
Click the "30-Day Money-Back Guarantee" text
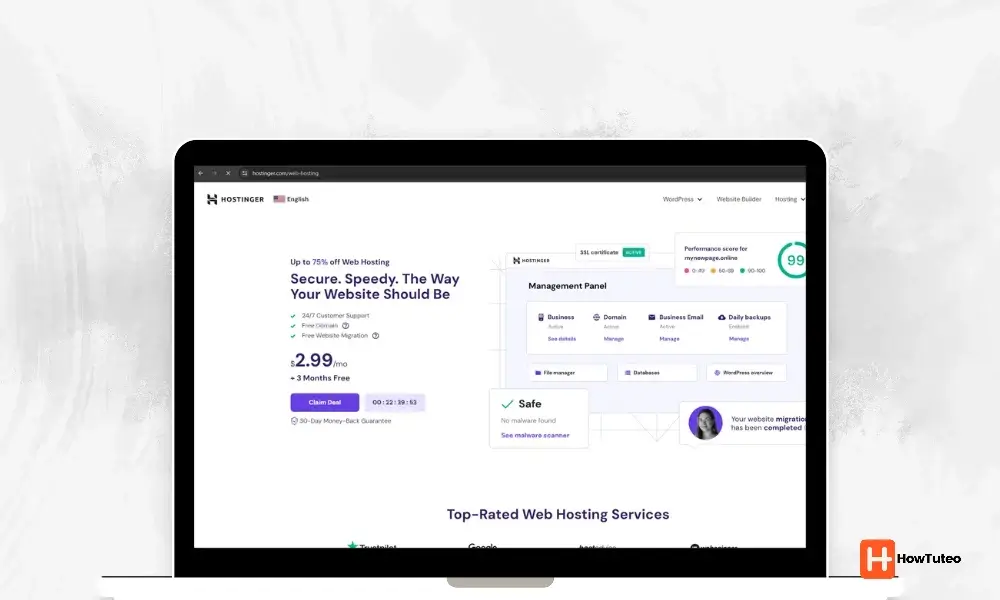346,421
